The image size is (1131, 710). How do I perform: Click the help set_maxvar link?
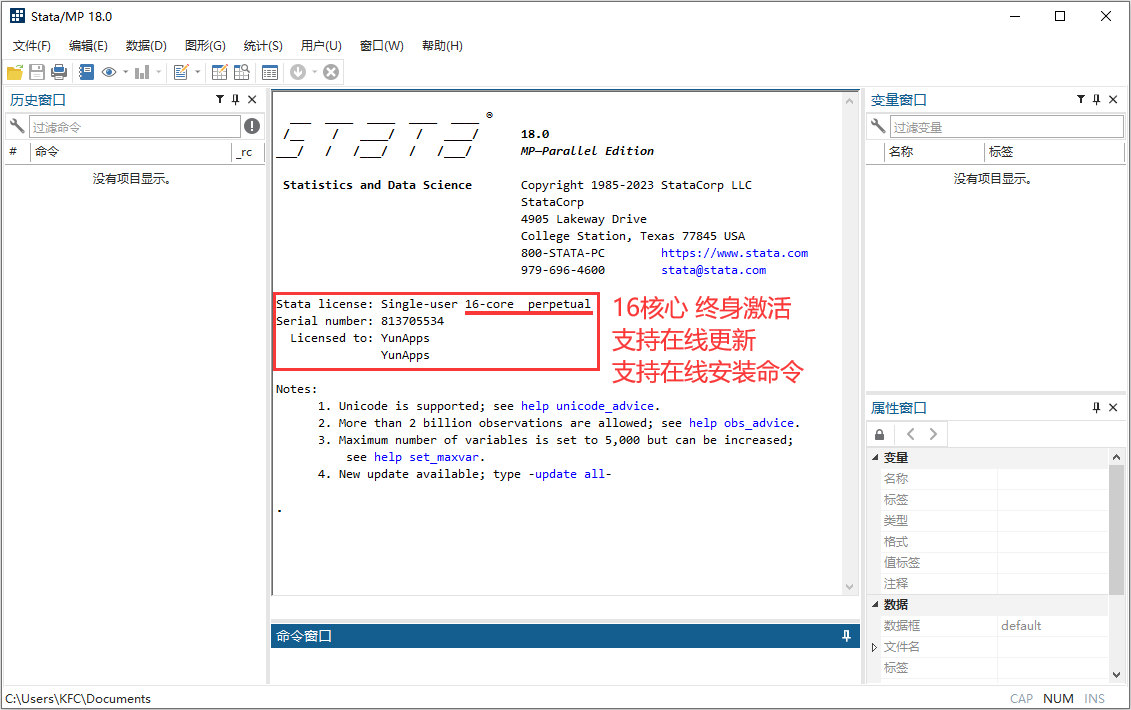pos(426,457)
